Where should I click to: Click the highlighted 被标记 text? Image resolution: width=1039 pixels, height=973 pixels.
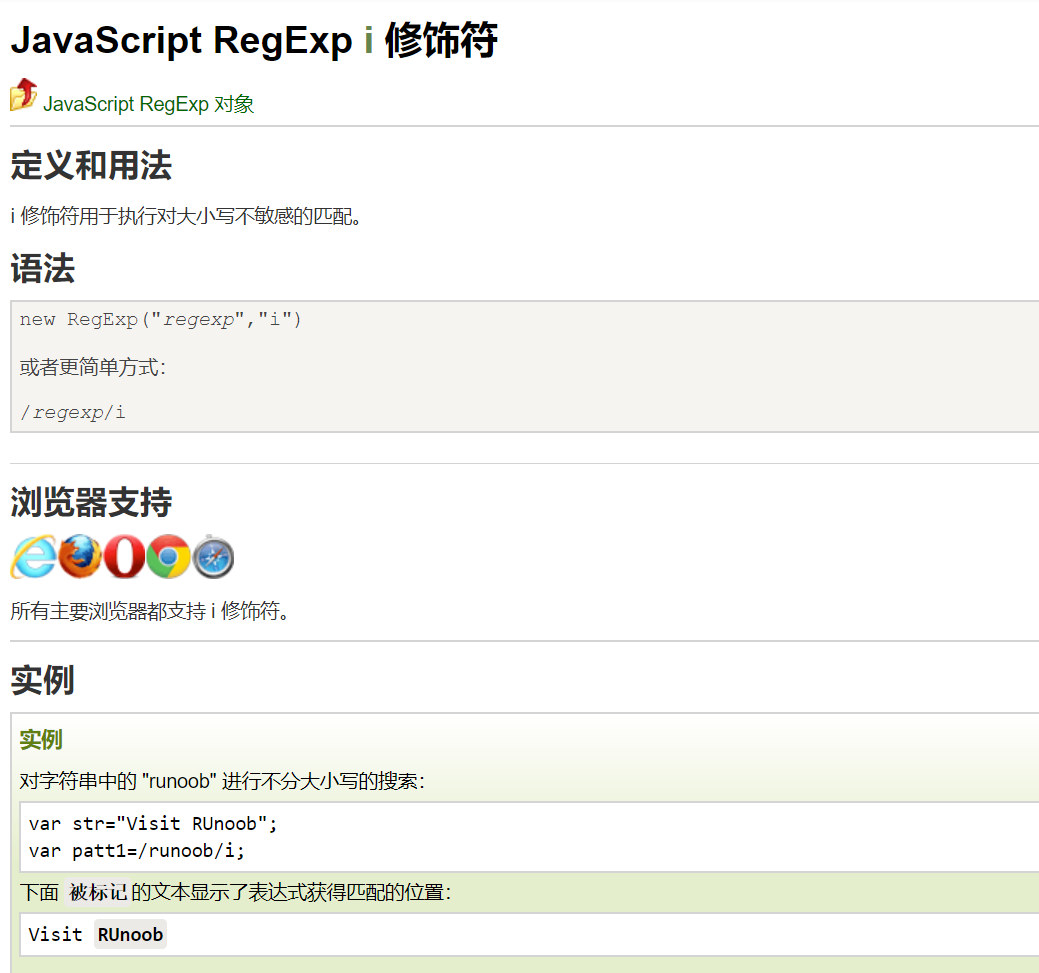click(x=98, y=892)
